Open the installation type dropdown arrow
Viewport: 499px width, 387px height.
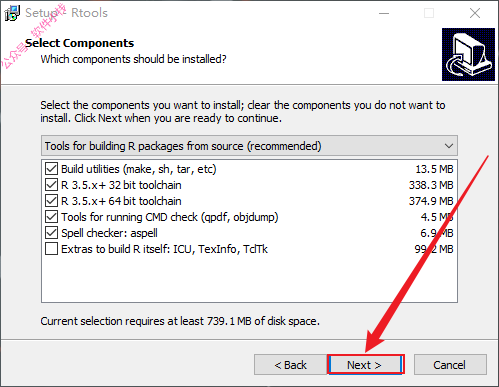coord(449,146)
